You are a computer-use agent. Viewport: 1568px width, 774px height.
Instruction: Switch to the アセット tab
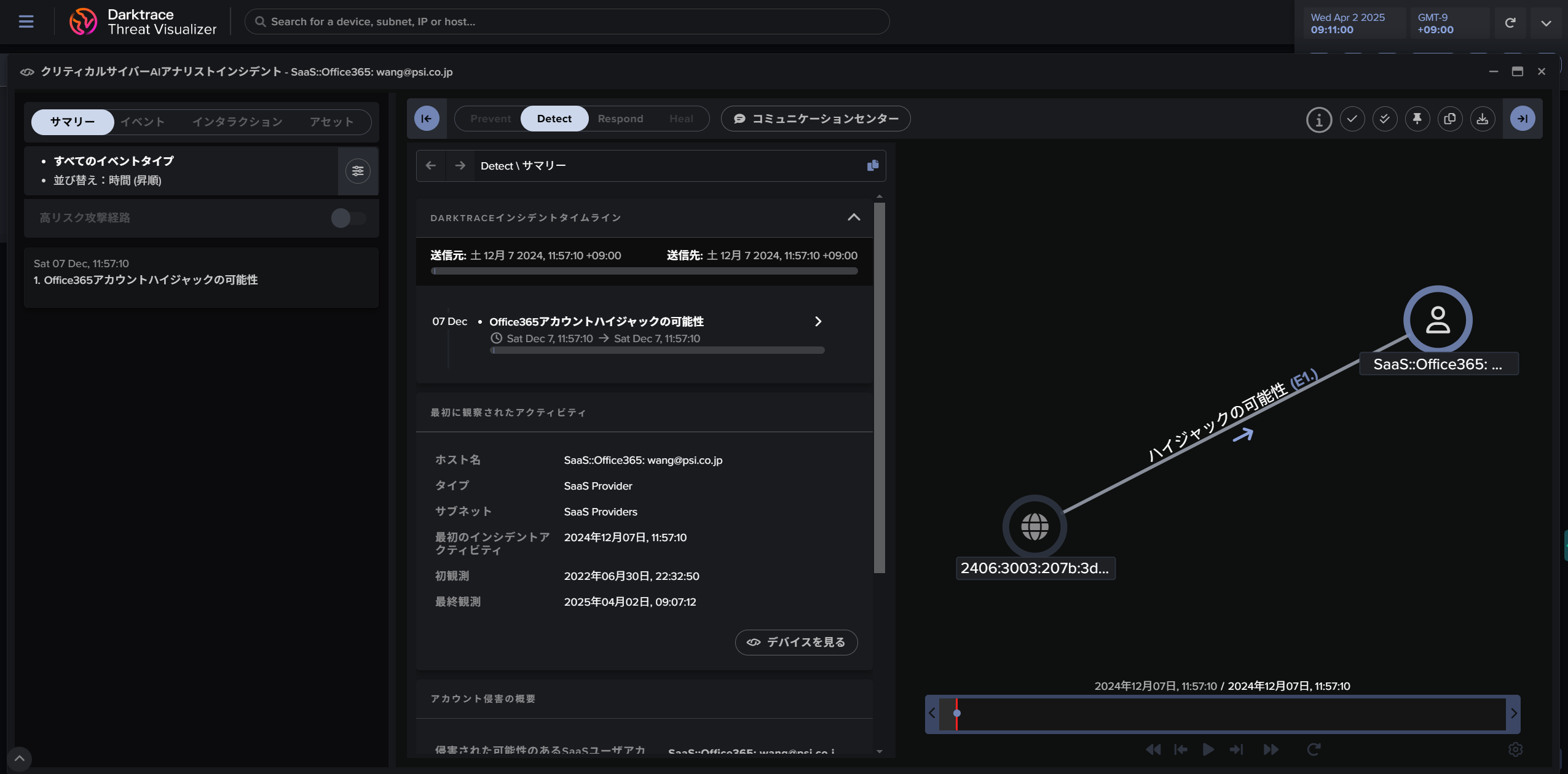(x=331, y=122)
